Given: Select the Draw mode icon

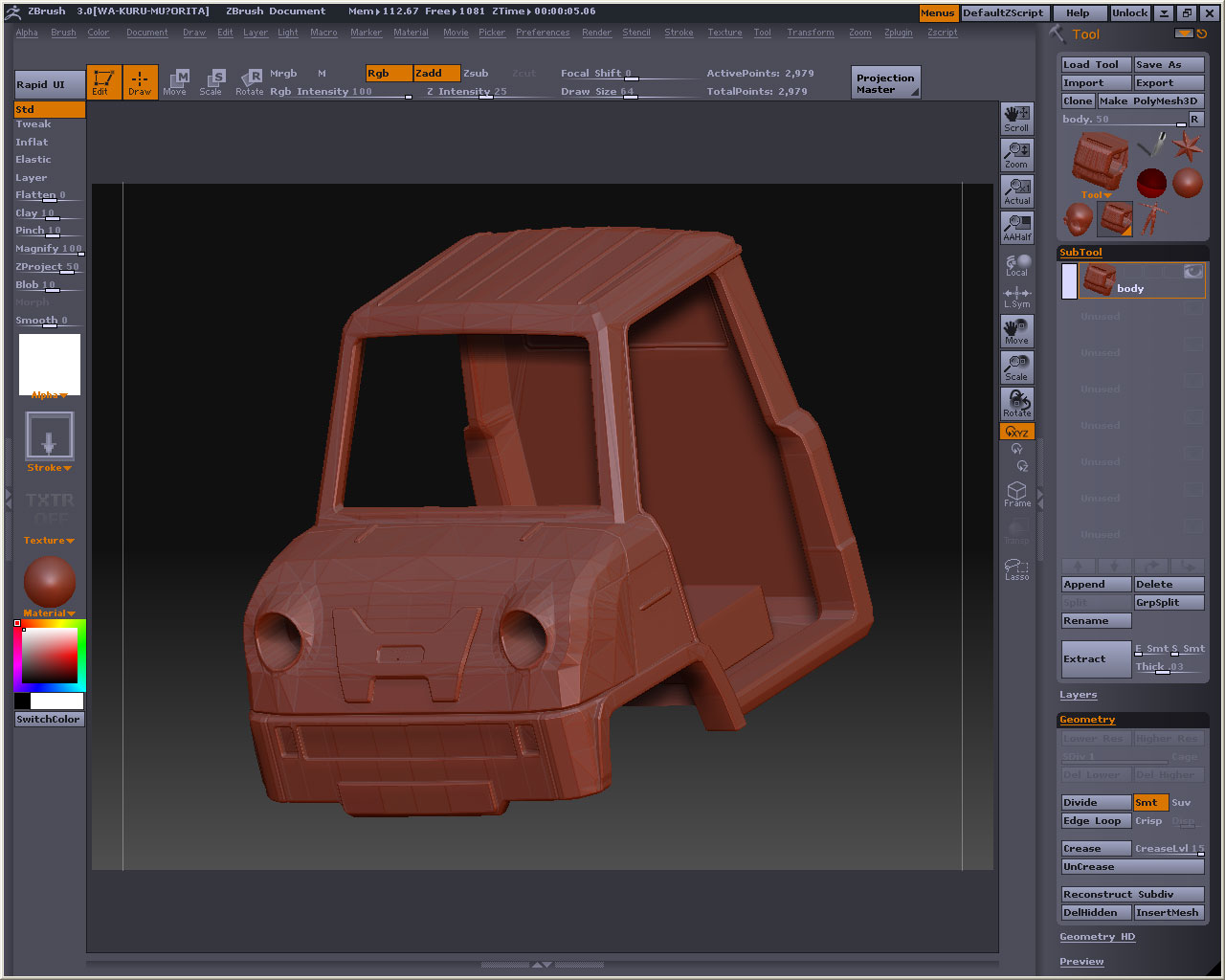Looking at the screenshot, I should (140, 81).
